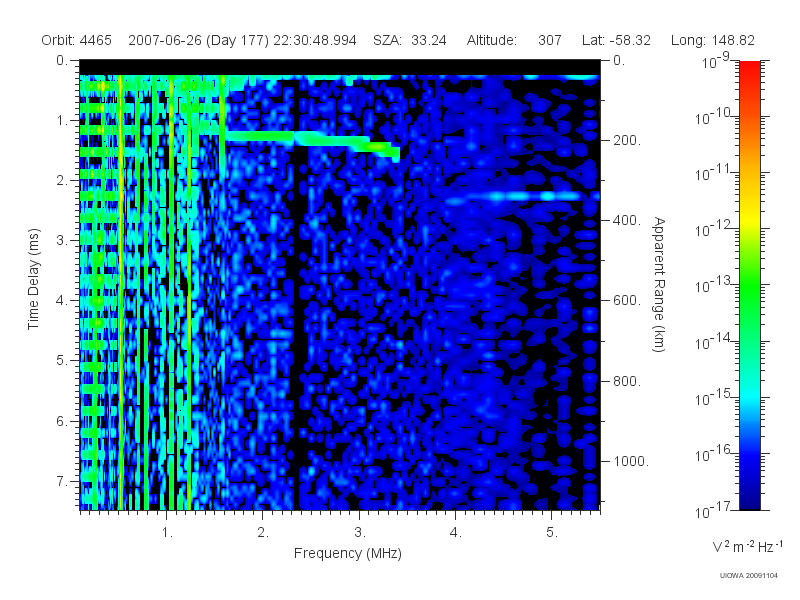Click the 'Apparent Range (km)' axis label
The width and height of the screenshot is (800, 600).
pos(659,285)
